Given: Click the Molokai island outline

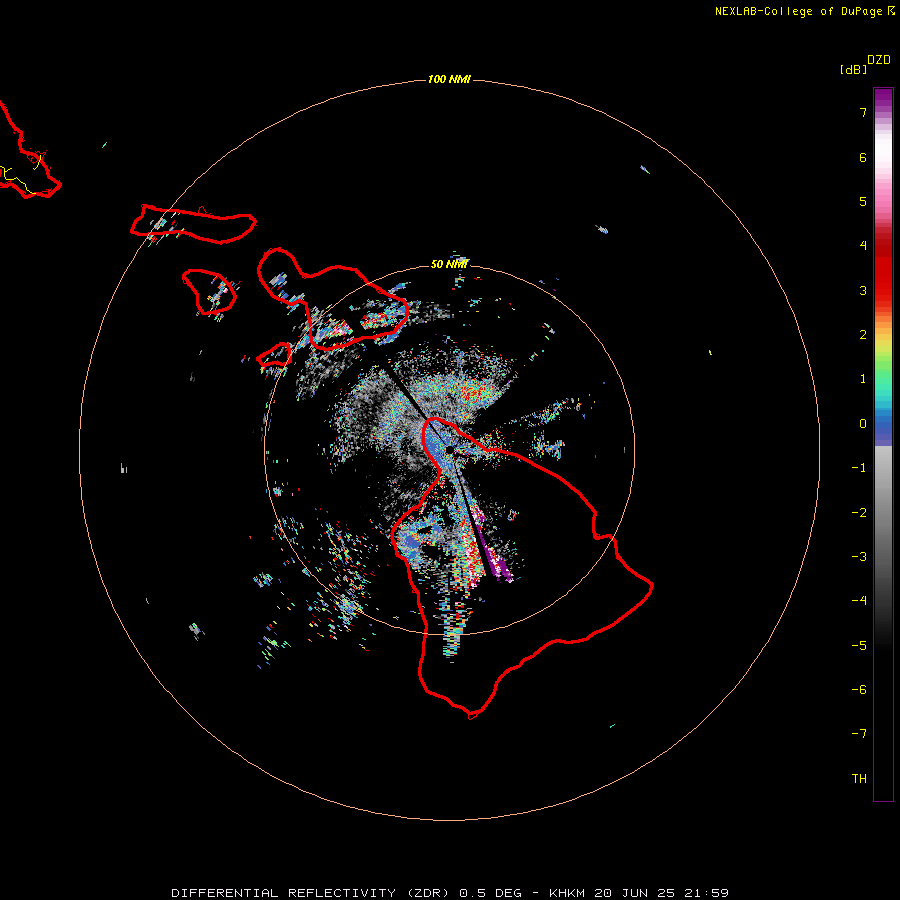Looking at the screenshot, I should [x=193, y=224].
